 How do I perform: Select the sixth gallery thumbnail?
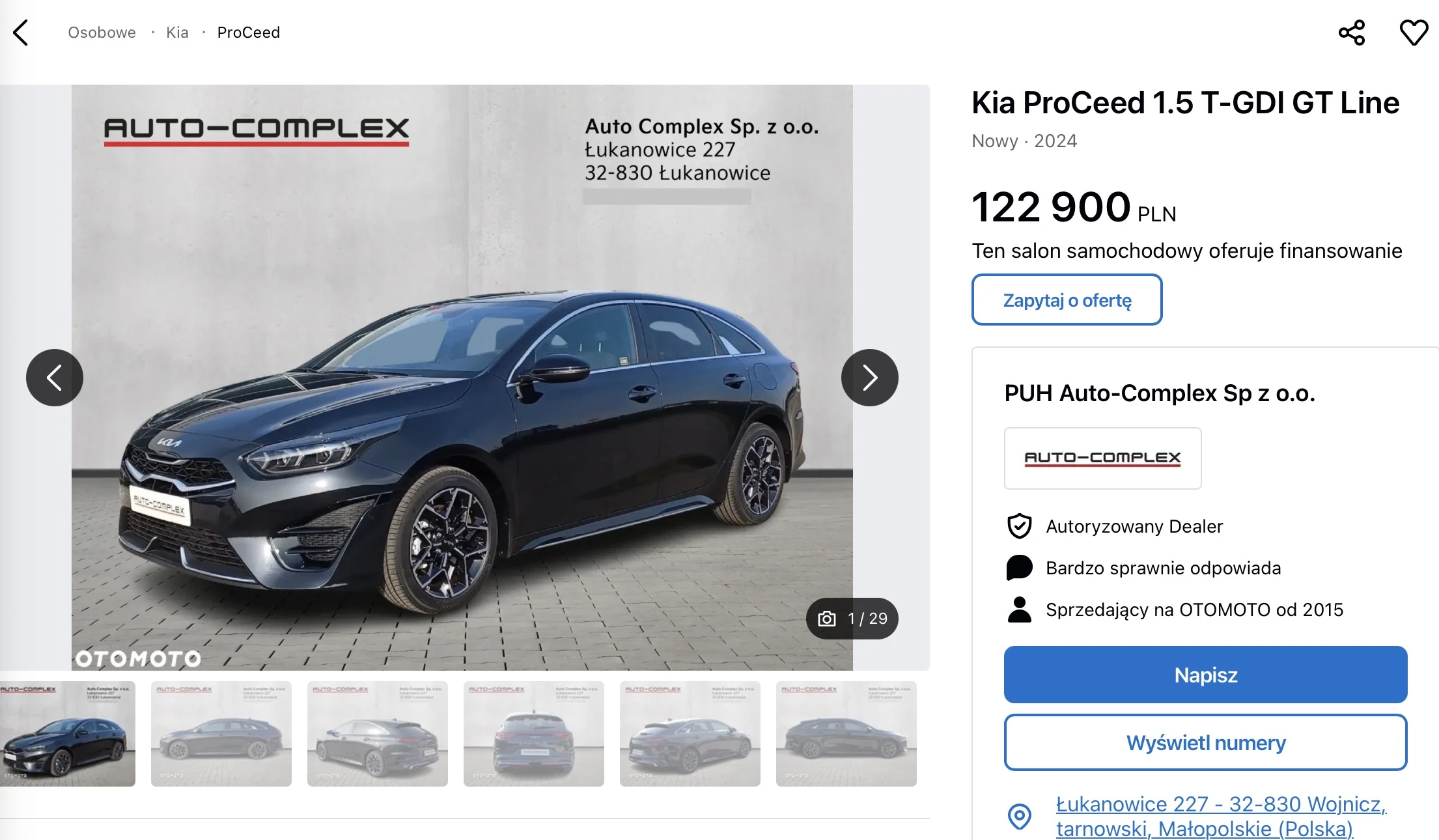point(846,734)
